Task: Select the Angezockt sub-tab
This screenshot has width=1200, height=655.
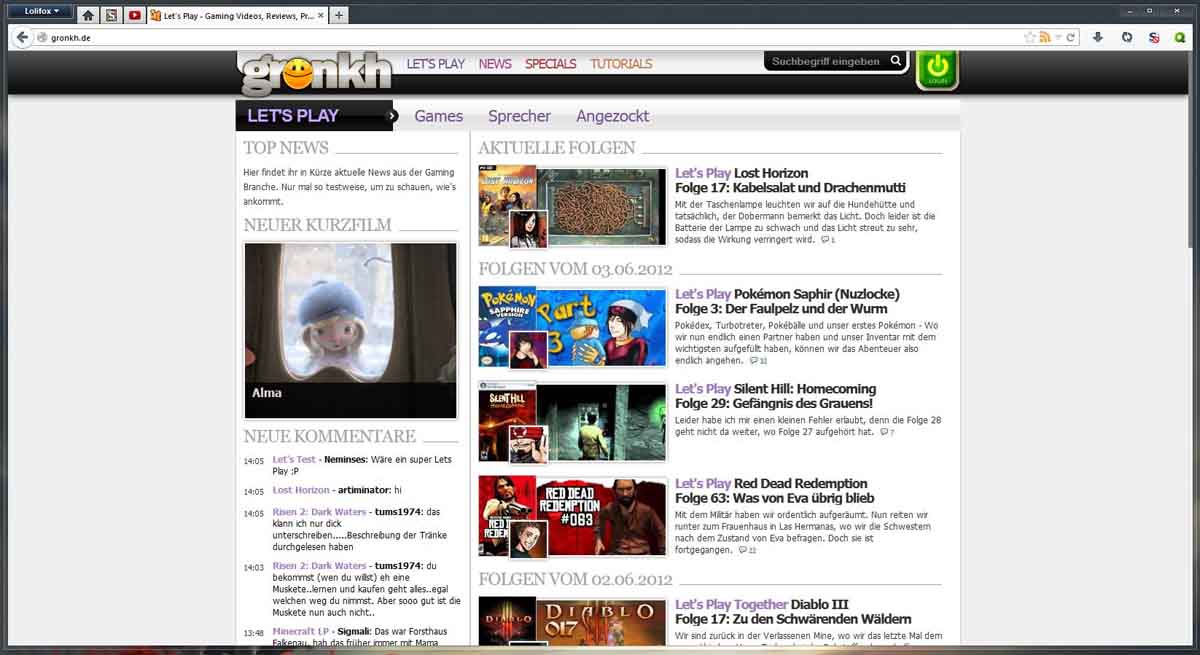Action: (x=612, y=116)
